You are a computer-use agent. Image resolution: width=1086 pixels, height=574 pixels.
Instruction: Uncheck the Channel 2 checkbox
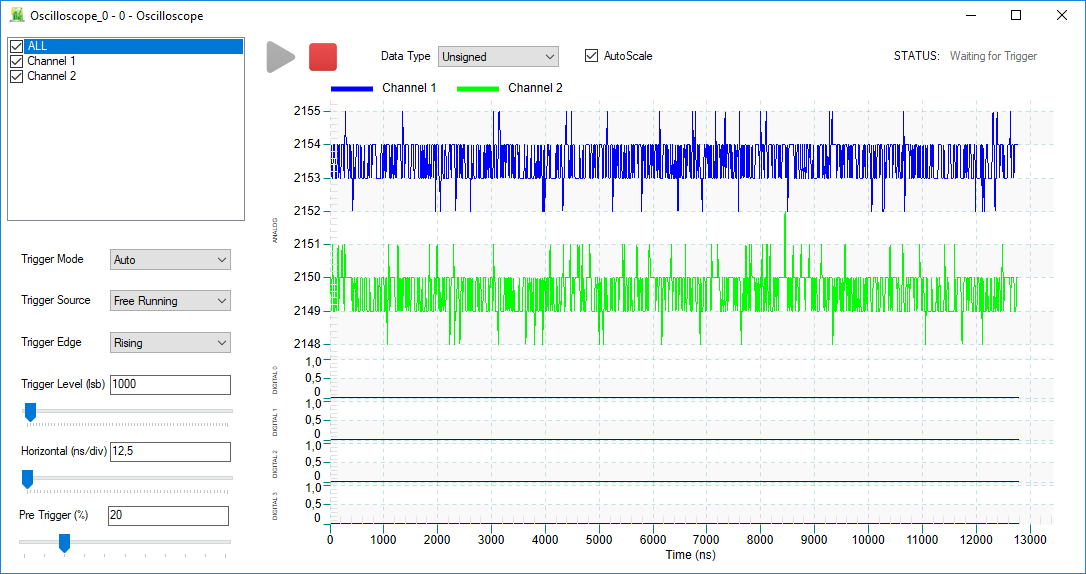(x=17, y=76)
